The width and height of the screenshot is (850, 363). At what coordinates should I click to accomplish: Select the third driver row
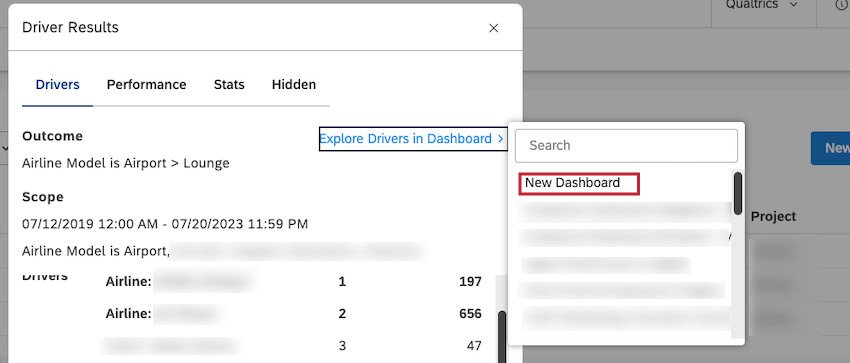click(293, 346)
